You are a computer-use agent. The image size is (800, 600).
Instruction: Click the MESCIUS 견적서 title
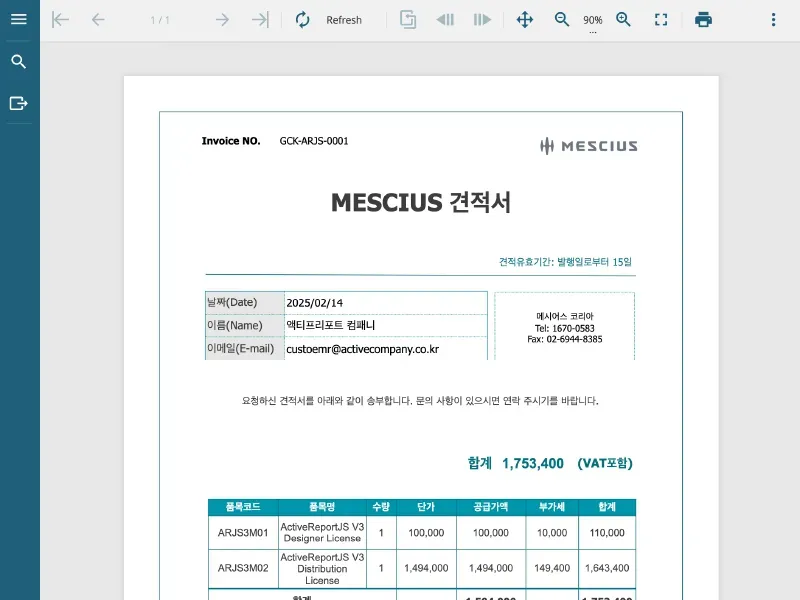[421, 202]
